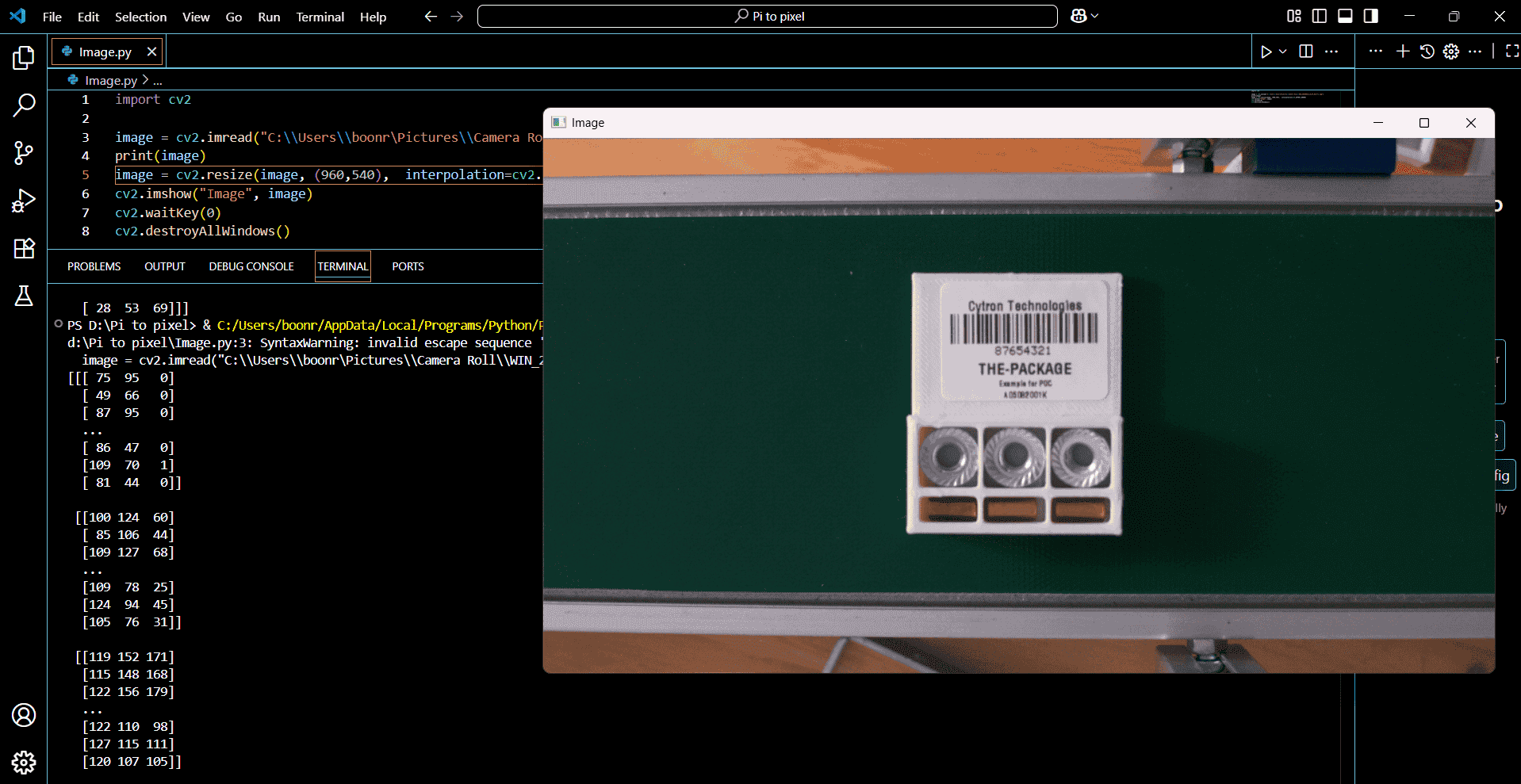Open the Customize Layout dropdown
The width and height of the screenshot is (1521, 784).
[x=1293, y=15]
